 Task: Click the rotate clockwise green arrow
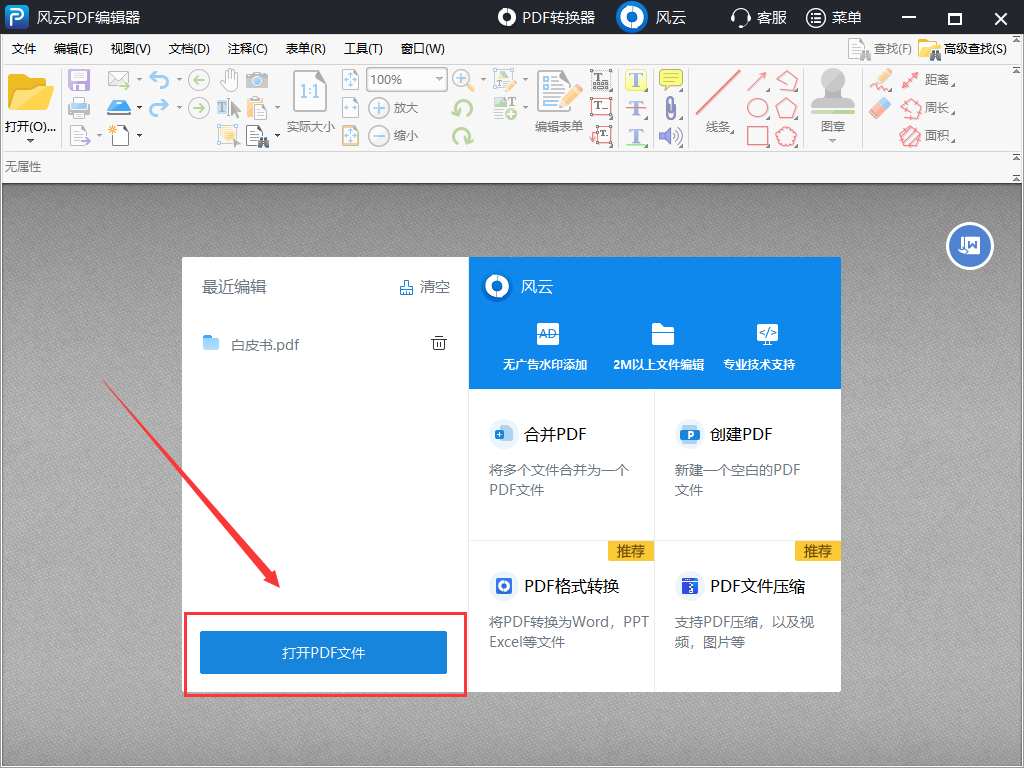pyautogui.click(x=462, y=136)
